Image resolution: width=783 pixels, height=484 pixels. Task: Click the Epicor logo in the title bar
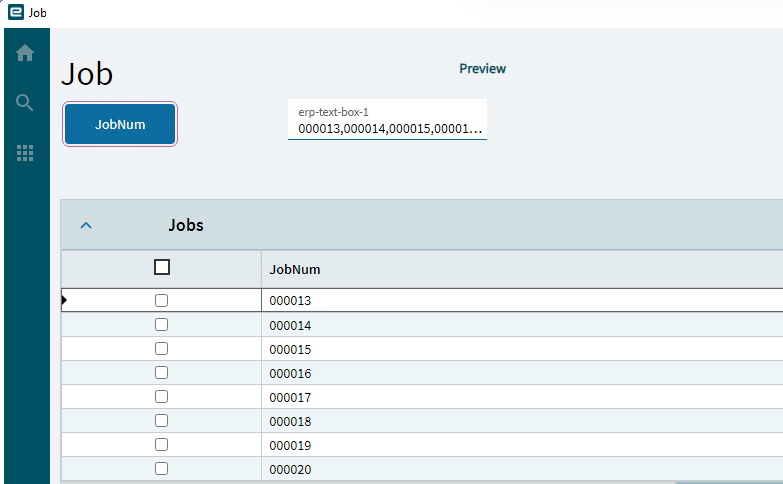(x=16, y=13)
